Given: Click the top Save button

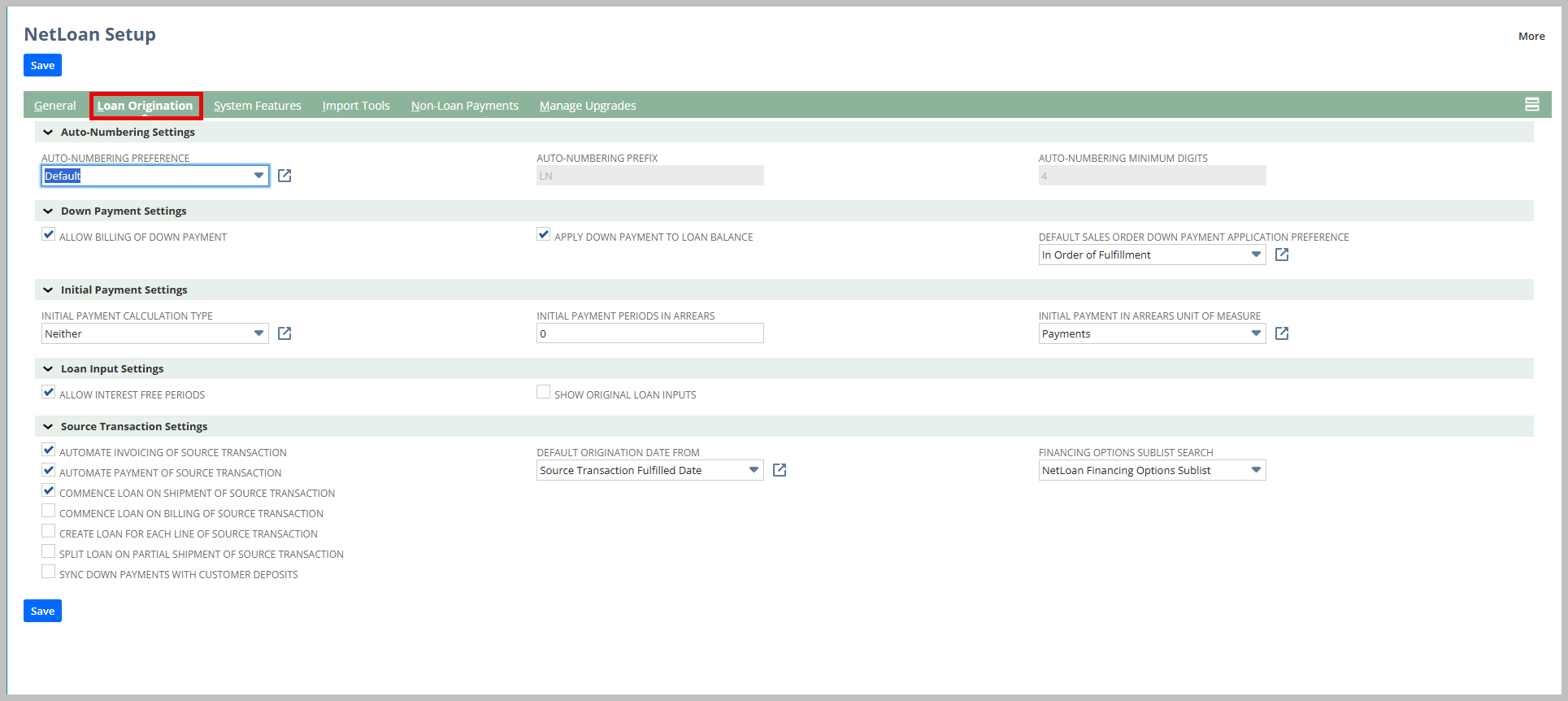Looking at the screenshot, I should pyautogui.click(x=42, y=65).
